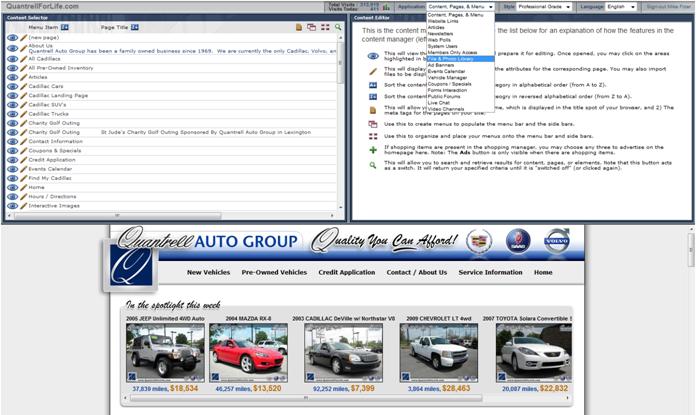
Task: Select the Hours / Directions menu item
Action: tap(52, 196)
